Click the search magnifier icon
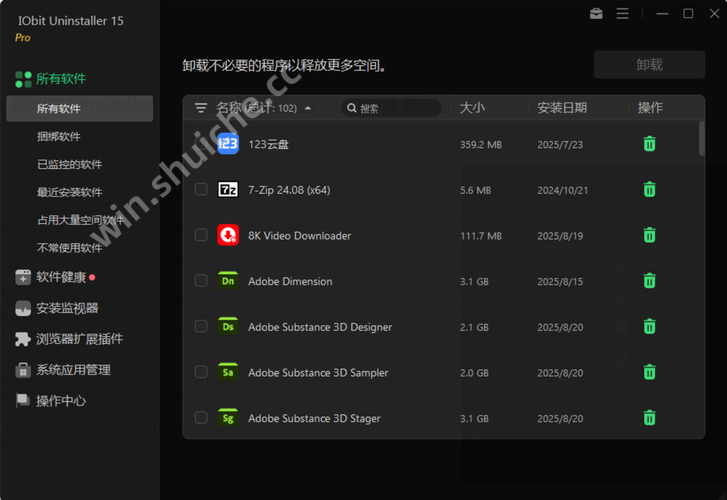This screenshot has height=500, width=727. [x=351, y=108]
